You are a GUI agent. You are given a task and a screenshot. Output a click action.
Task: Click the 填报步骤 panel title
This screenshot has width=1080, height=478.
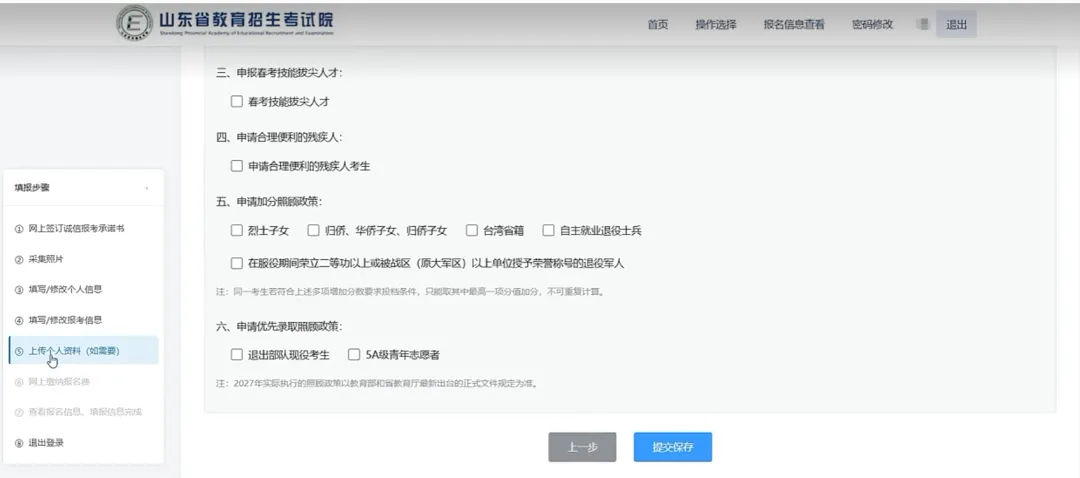(32, 188)
